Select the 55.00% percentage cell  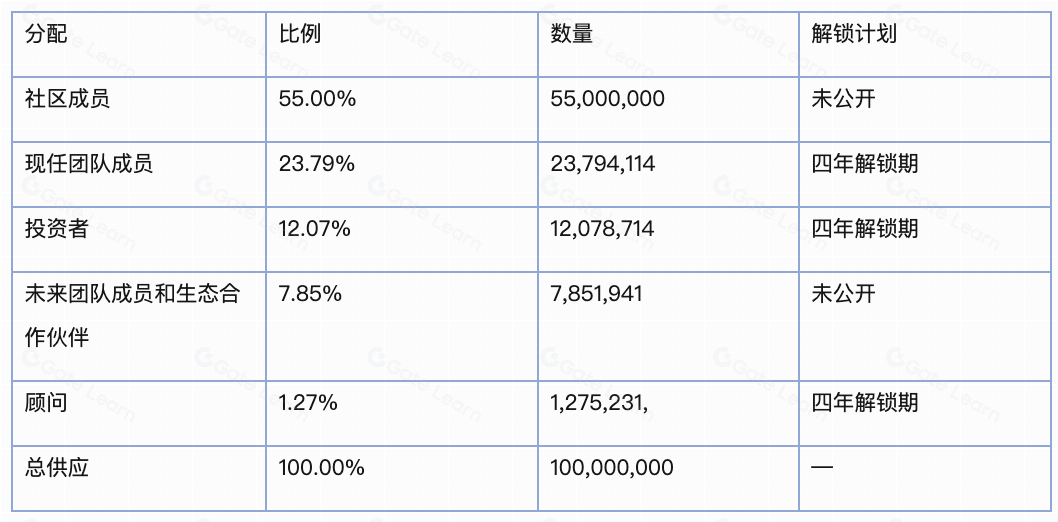pos(401,109)
